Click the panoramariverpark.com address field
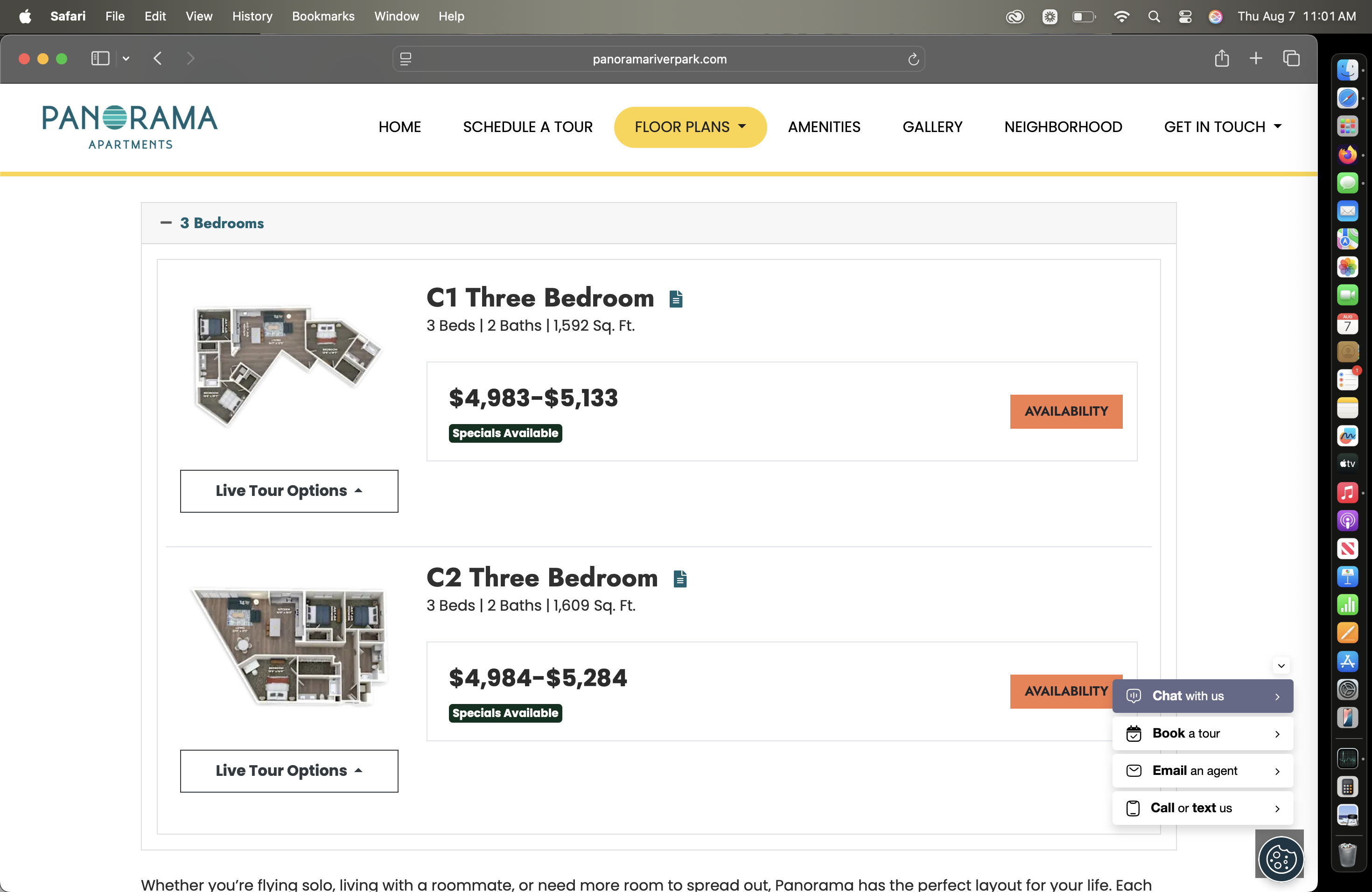This screenshot has height=892, width=1372. (x=659, y=59)
